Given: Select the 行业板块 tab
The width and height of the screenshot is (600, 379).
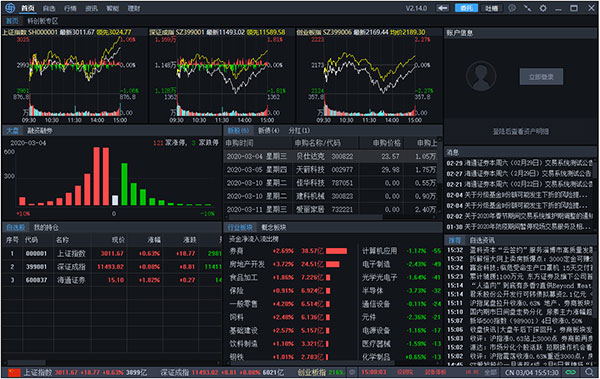Looking at the screenshot, I should coord(240,227).
